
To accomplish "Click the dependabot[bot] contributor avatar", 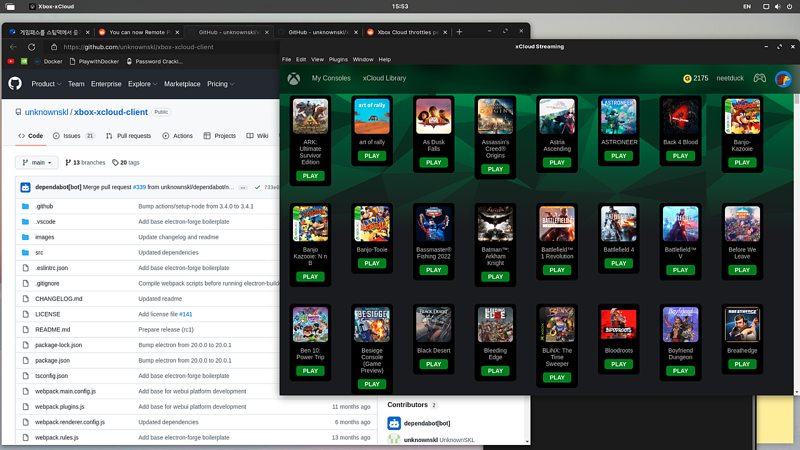I will (x=394, y=423).
